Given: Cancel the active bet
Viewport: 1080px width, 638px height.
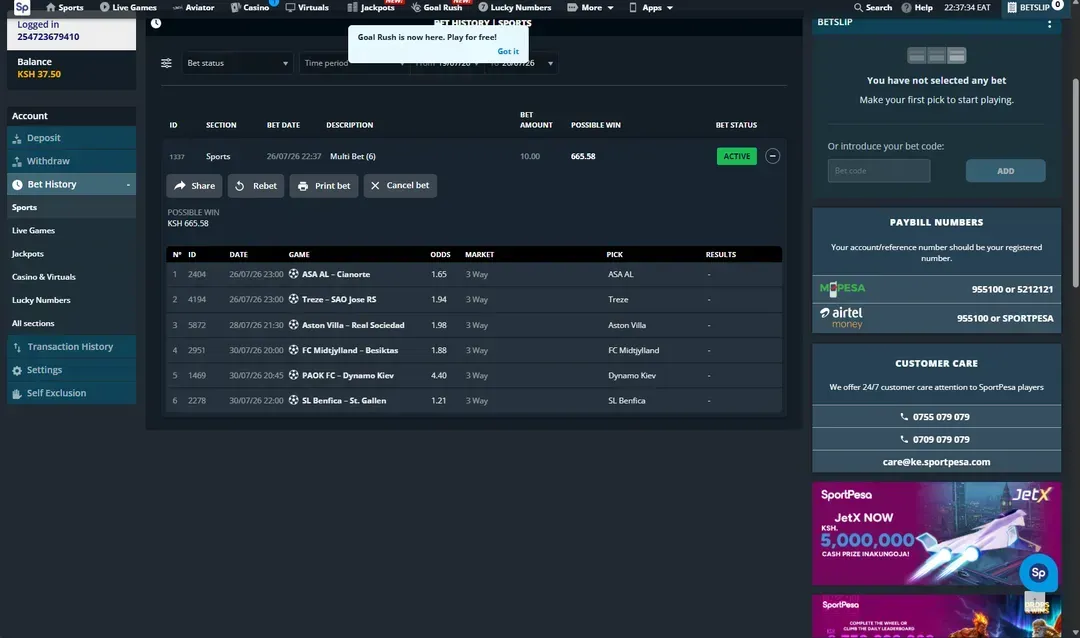Looking at the screenshot, I should pos(400,185).
